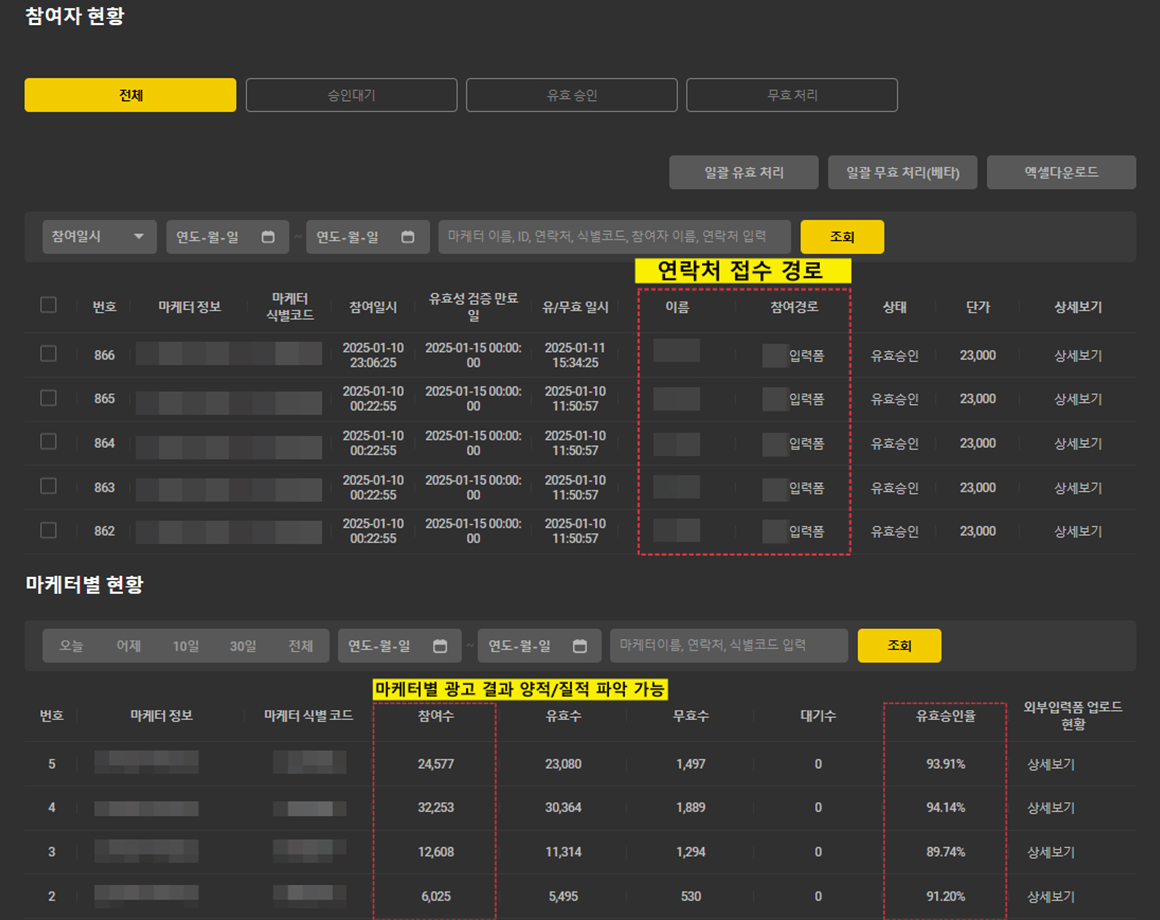Select the 30일 period filter
The height and width of the screenshot is (920, 1160).
[x=243, y=646]
